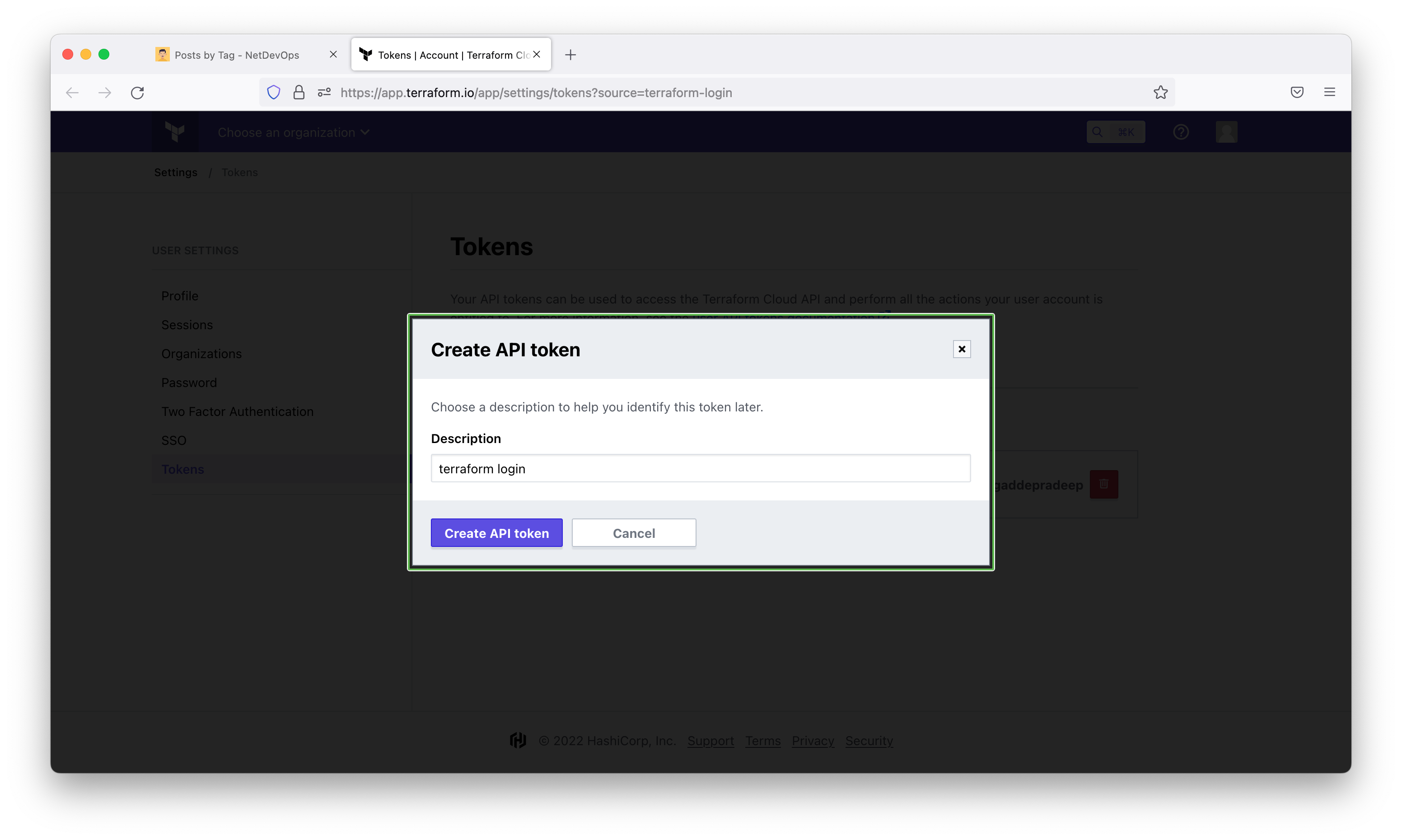Bookmark this page with the star

[1160, 92]
